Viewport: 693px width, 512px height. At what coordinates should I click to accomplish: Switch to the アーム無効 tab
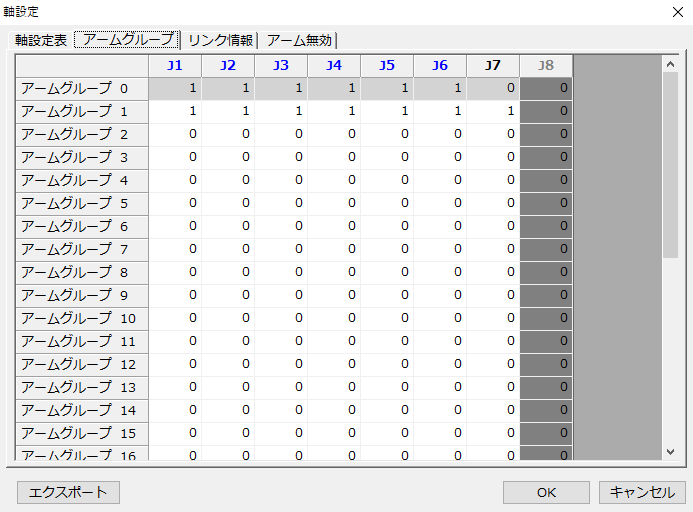[x=300, y=40]
